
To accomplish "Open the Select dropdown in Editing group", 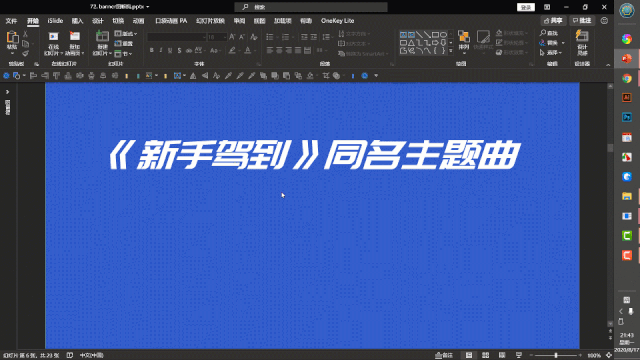I will [551, 53].
